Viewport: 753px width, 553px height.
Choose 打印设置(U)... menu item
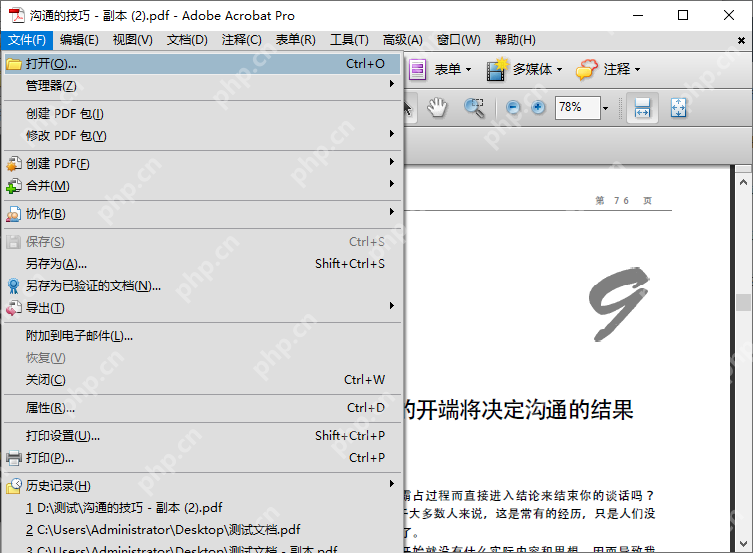pos(202,435)
